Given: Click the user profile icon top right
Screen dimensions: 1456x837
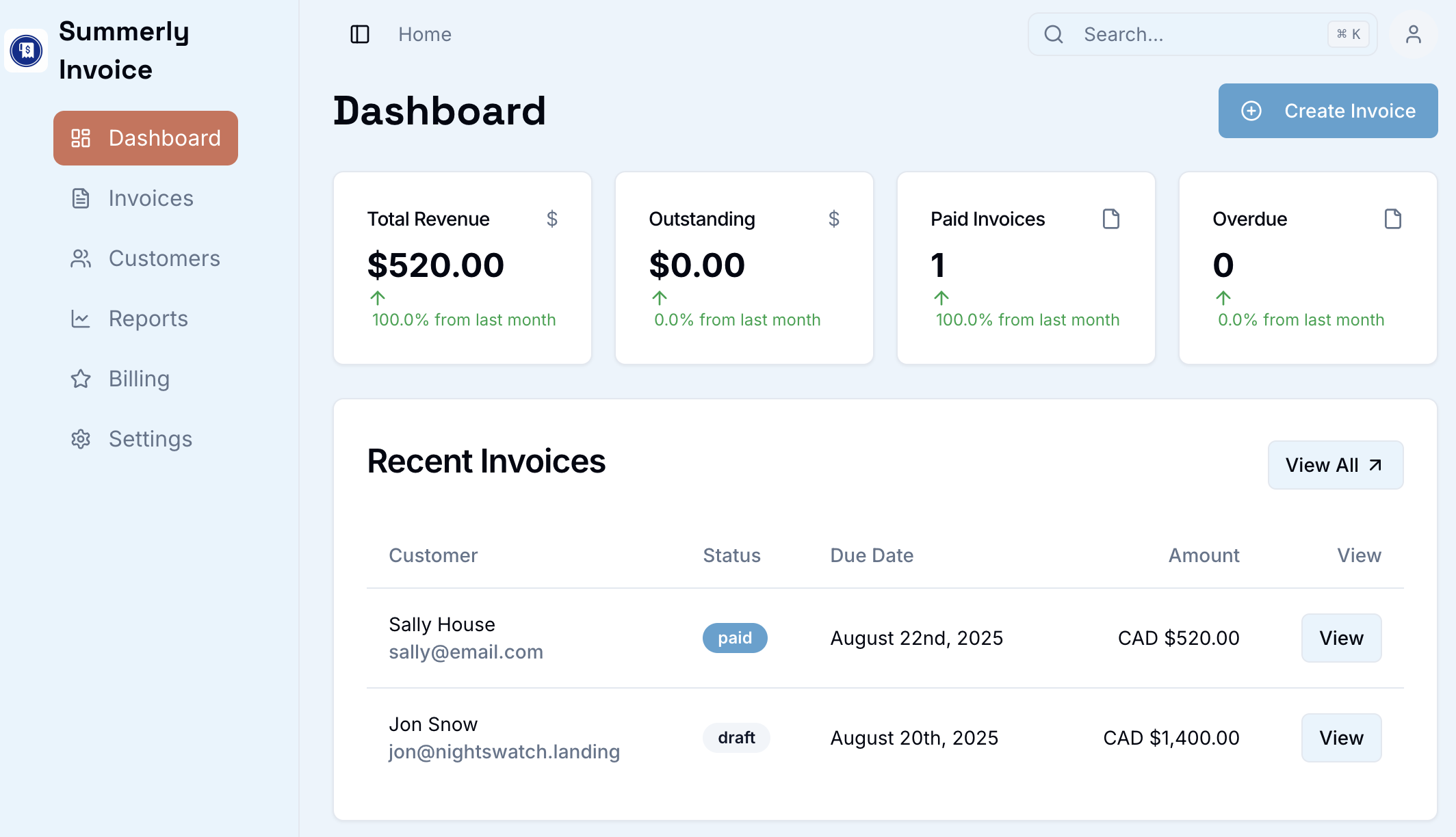Looking at the screenshot, I should (1413, 34).
